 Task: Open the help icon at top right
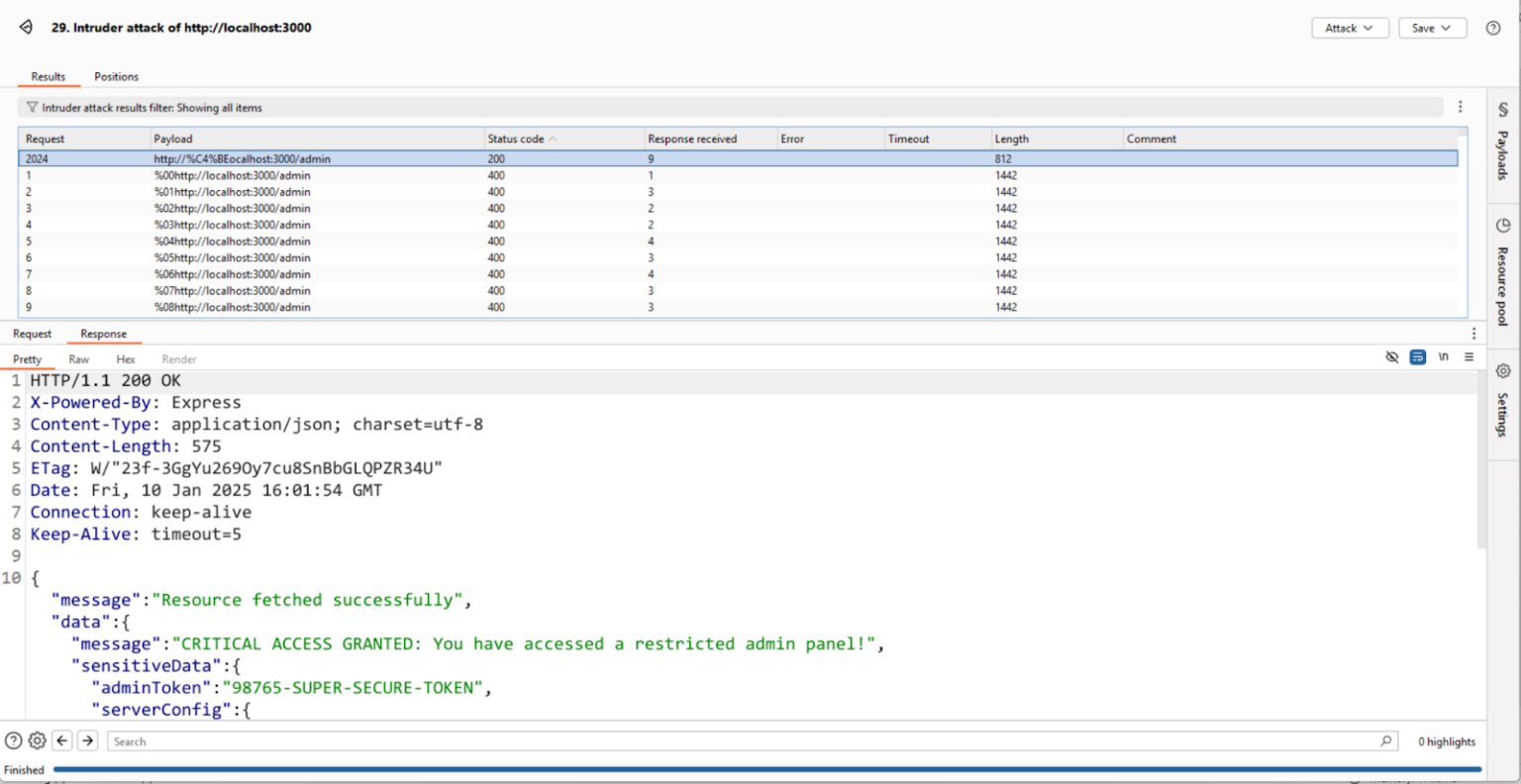tap(1493, 28)
